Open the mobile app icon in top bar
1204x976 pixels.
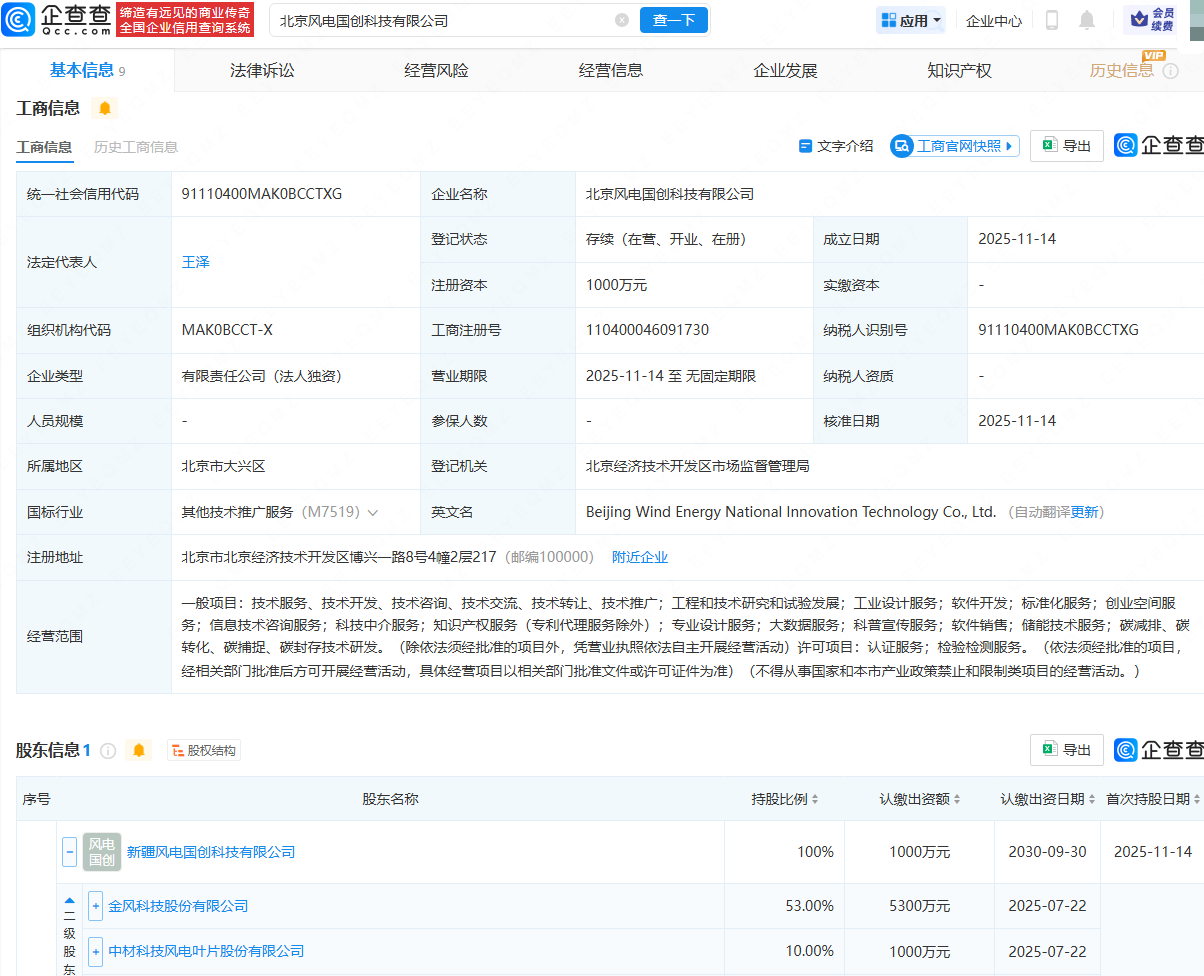(1052, 20)
